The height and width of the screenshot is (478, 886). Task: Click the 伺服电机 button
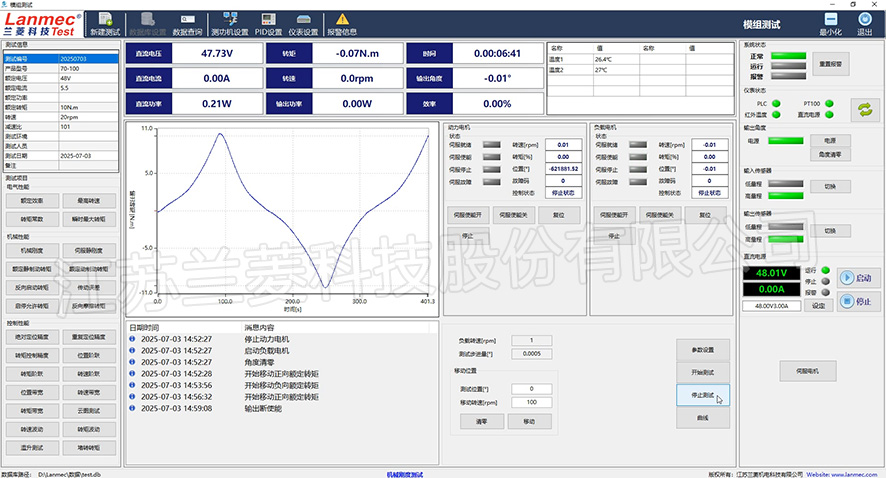(x=807, y=371)
